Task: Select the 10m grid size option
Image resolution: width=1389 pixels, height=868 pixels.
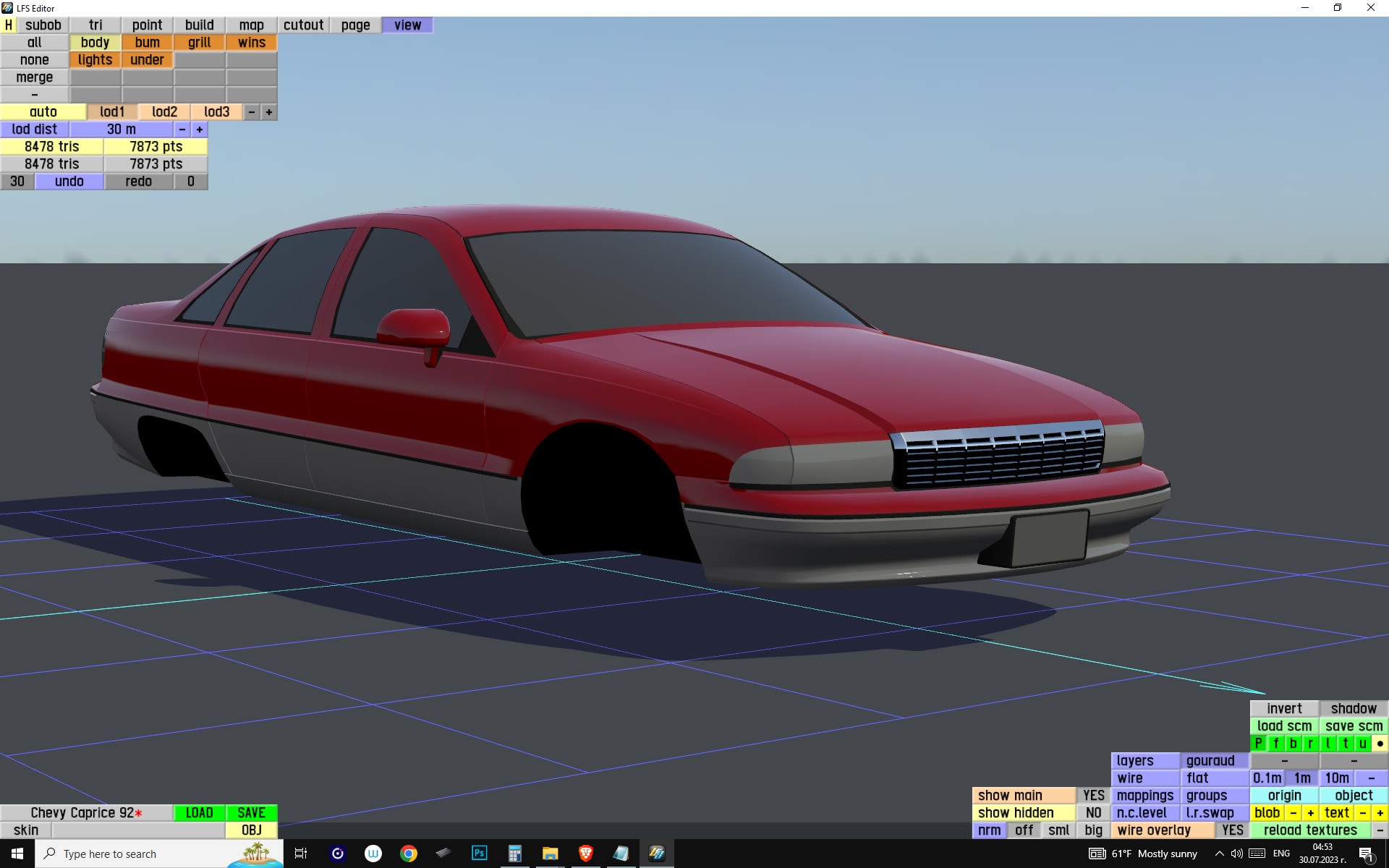Action: [x=1337, y=778]
